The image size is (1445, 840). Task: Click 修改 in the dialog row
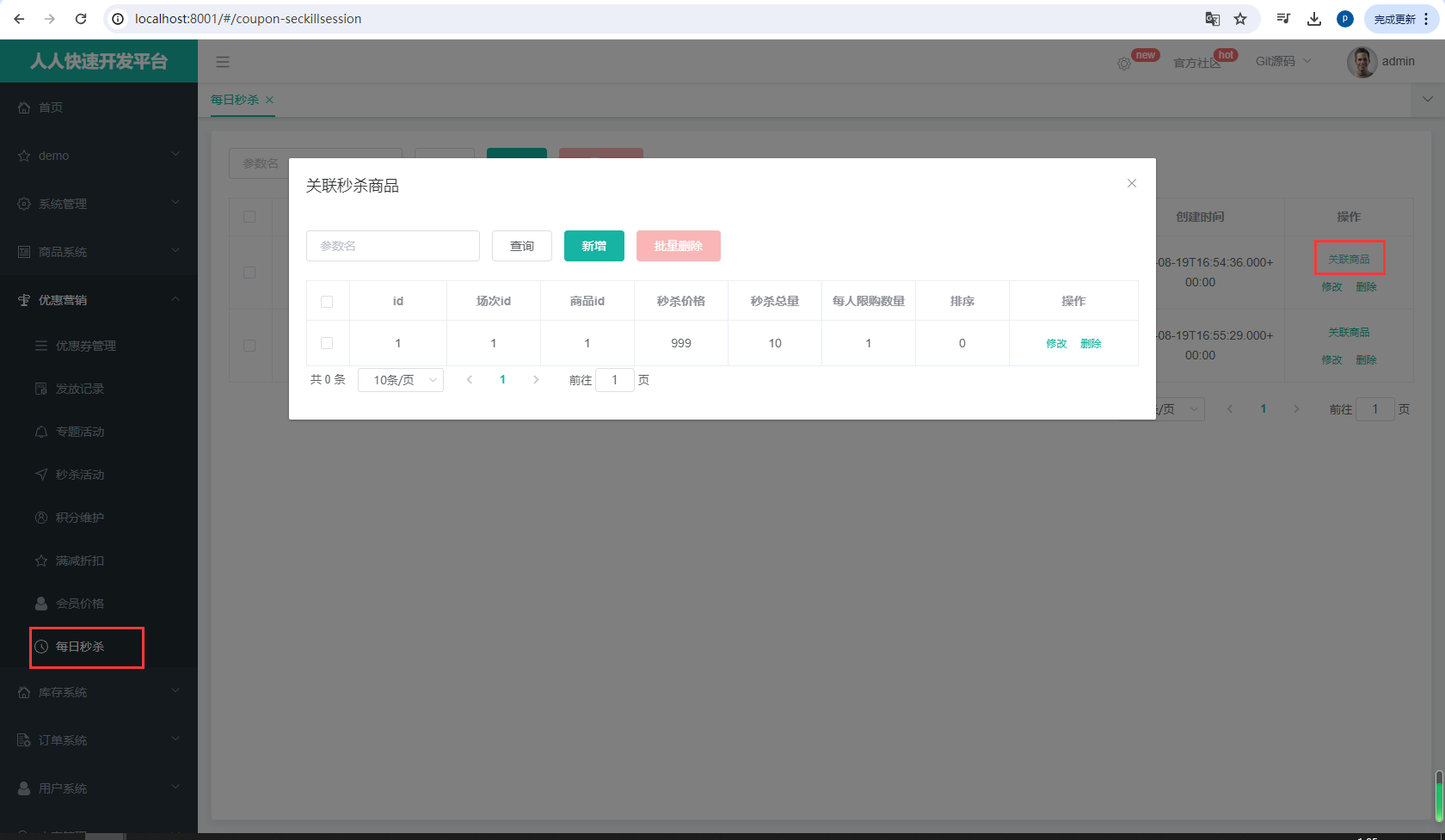1056,344
